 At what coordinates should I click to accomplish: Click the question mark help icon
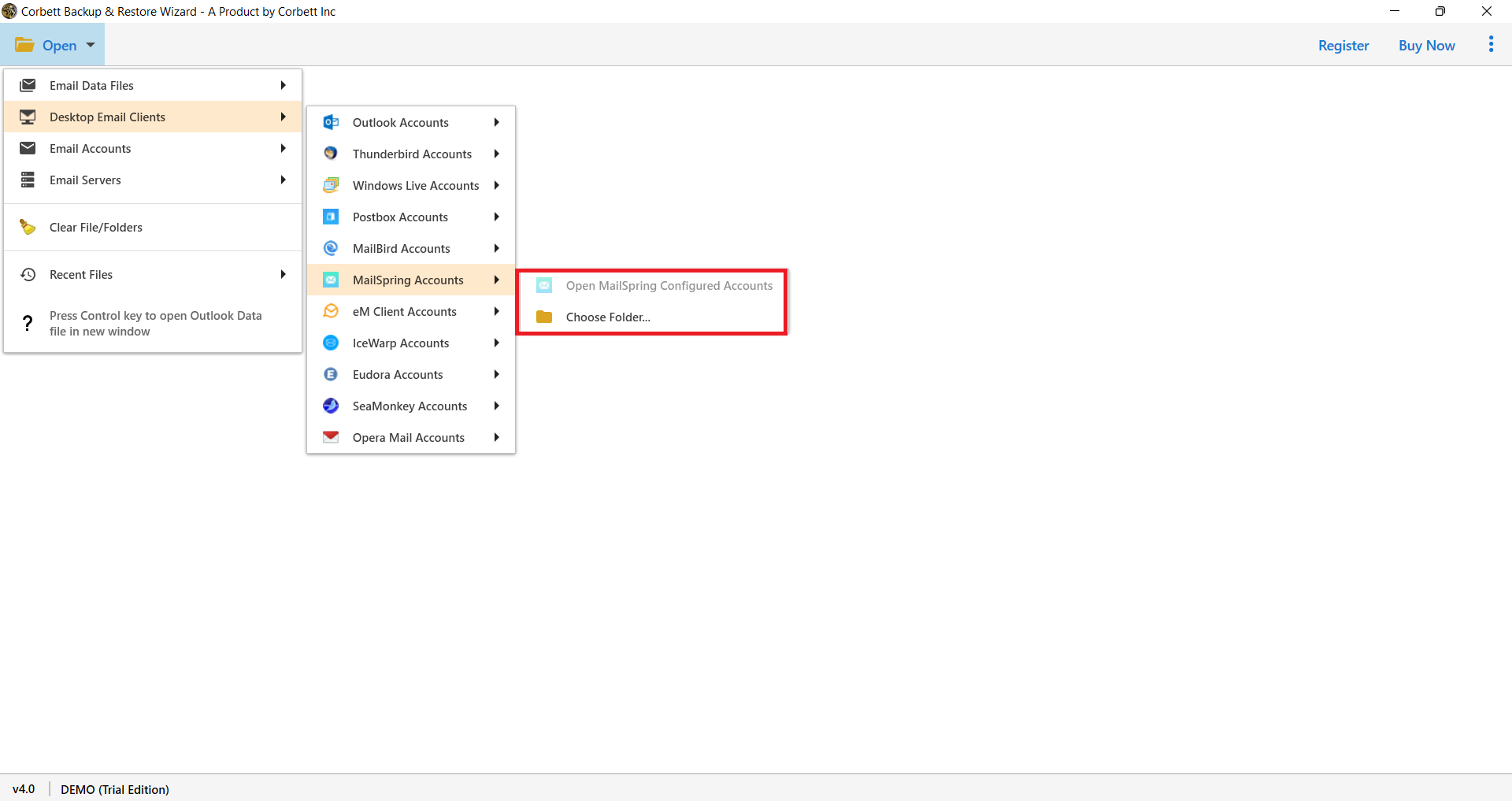click(x=28, y=323)
